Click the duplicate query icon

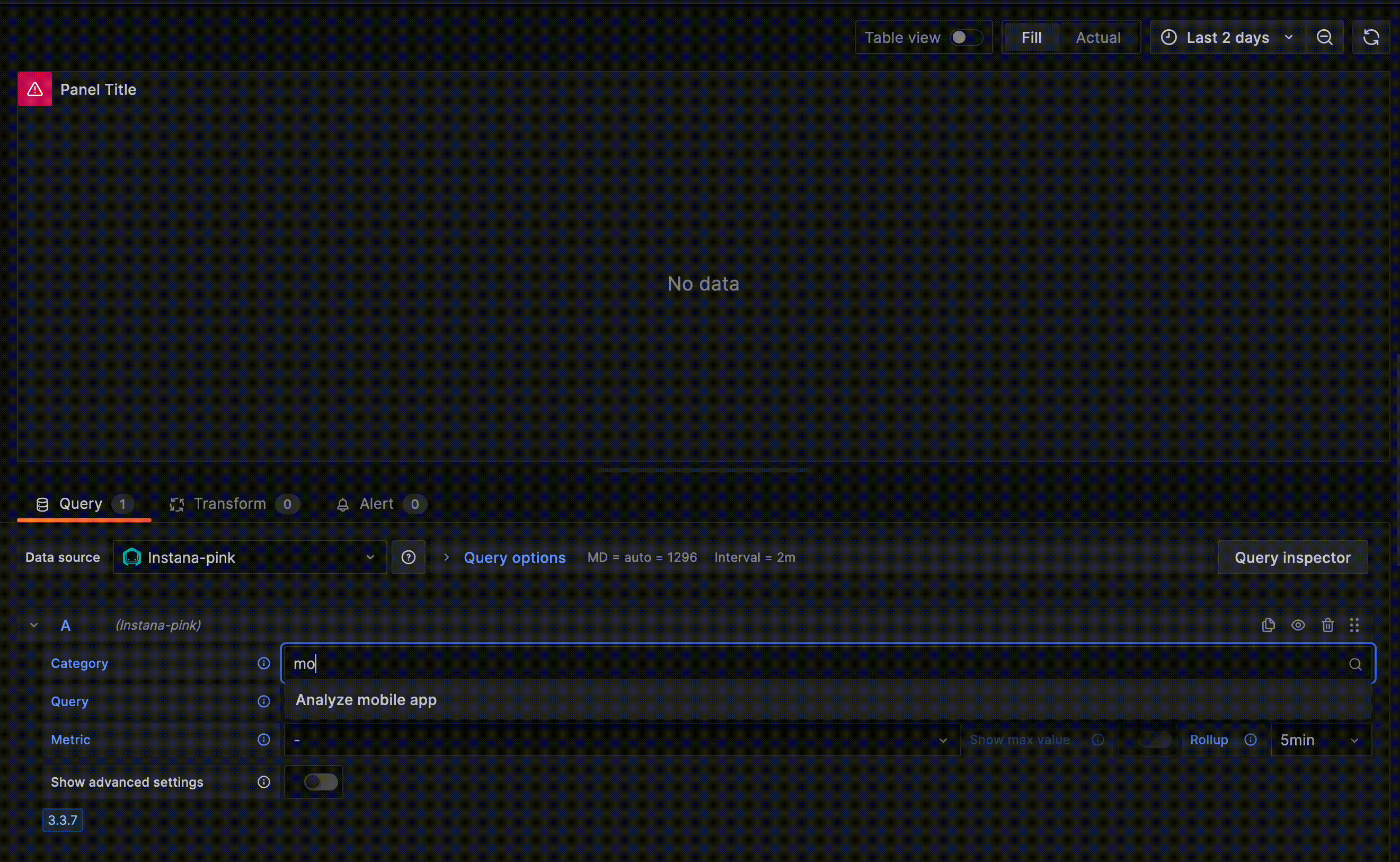(1268, 624)
